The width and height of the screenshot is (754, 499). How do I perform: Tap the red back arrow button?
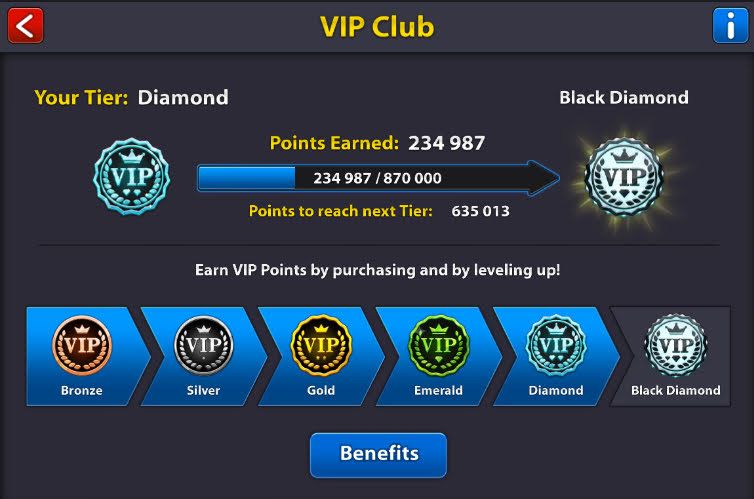tap(25, 25)
